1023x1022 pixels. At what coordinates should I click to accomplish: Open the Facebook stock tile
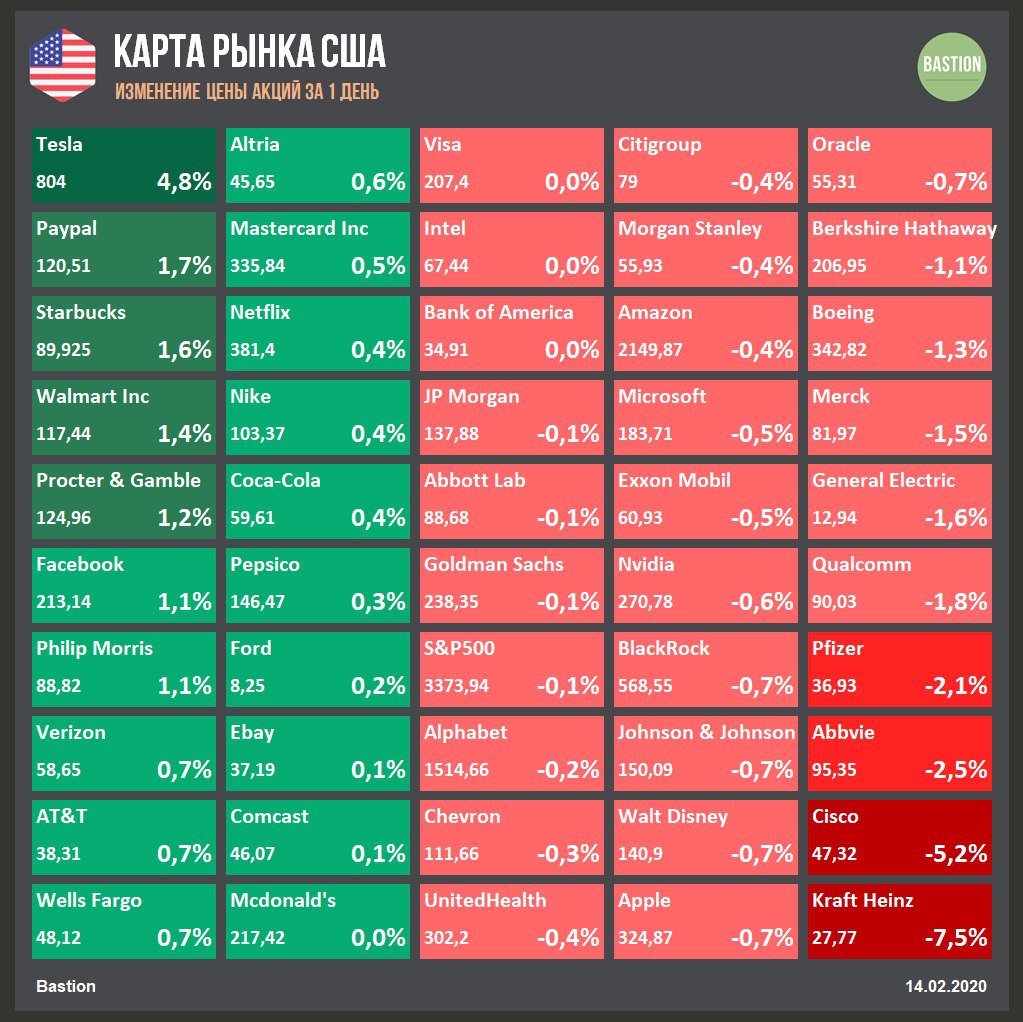click(x=124, y=585)
